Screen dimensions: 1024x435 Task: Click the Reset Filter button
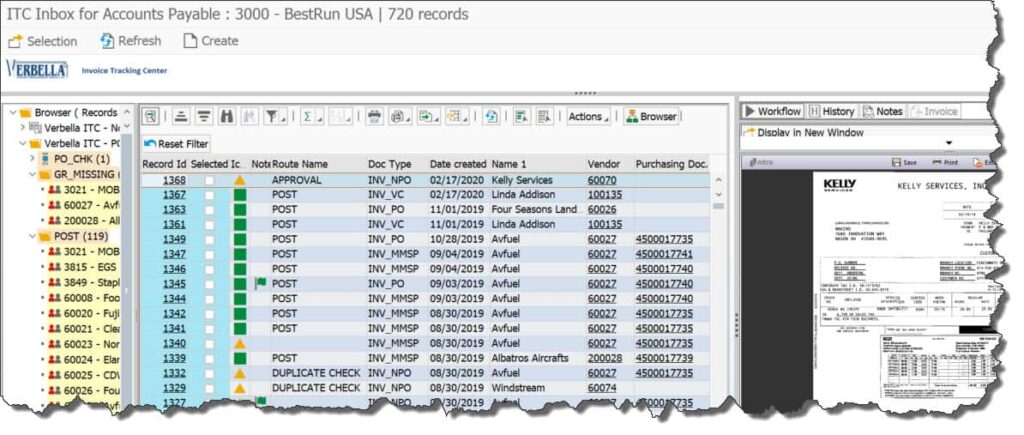coord(176,144)
